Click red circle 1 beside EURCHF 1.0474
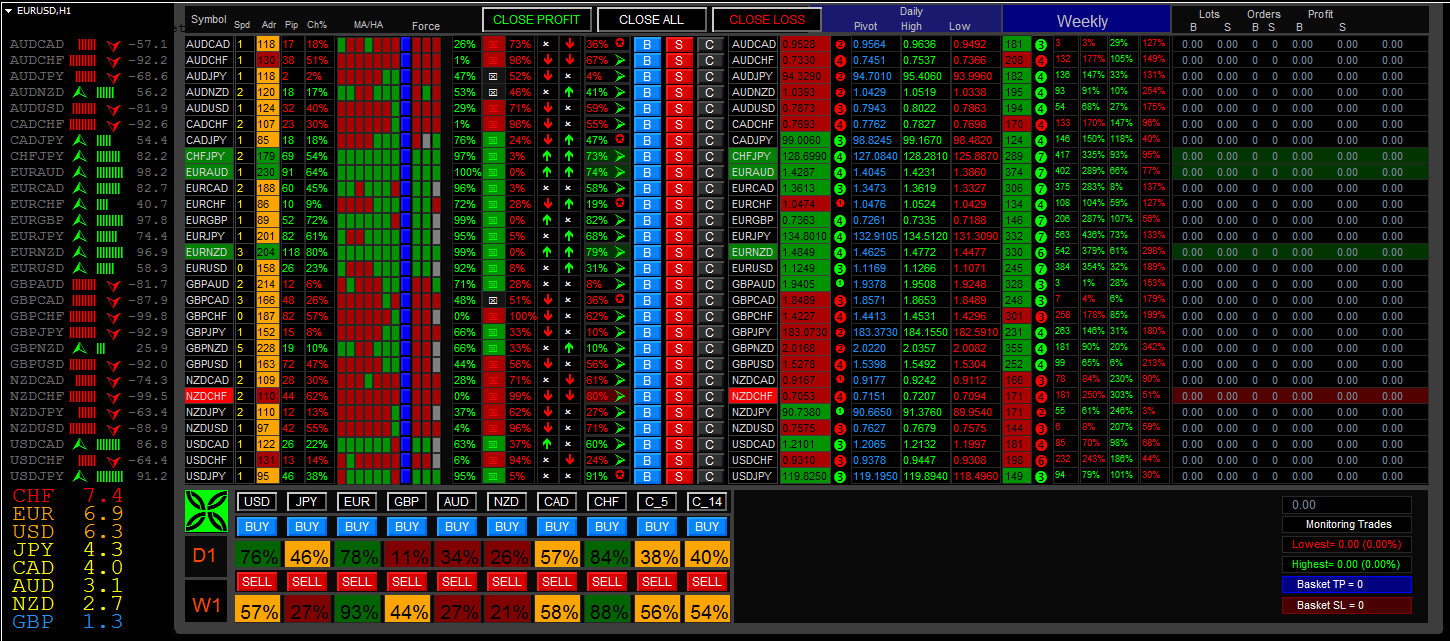This screenshot has width=1450, height=641. 840,204
